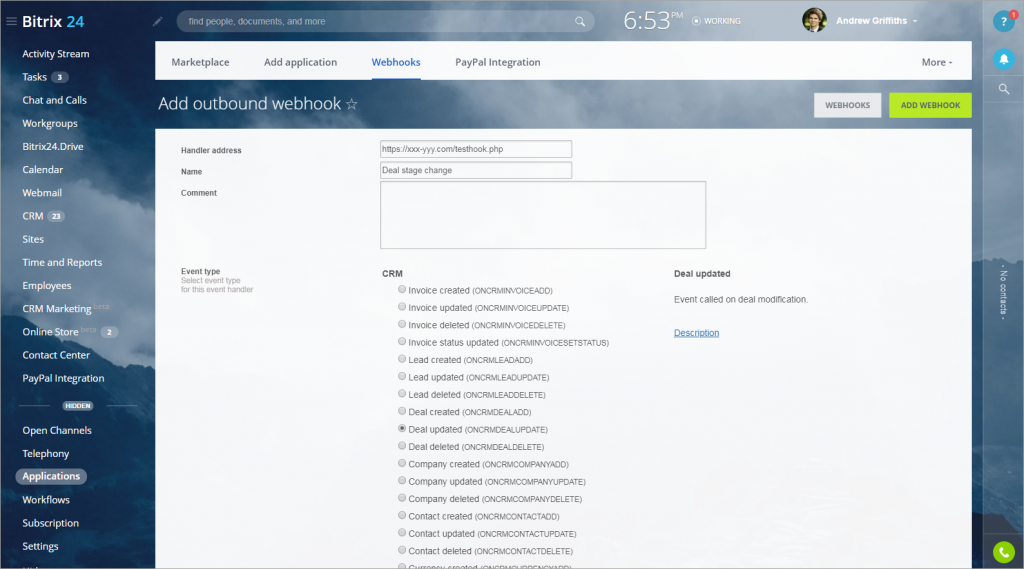Image resolution: width=1024 pixels, height=569 pixels.
Task: Select Company deleted event radio
Action: pos(402,498)
